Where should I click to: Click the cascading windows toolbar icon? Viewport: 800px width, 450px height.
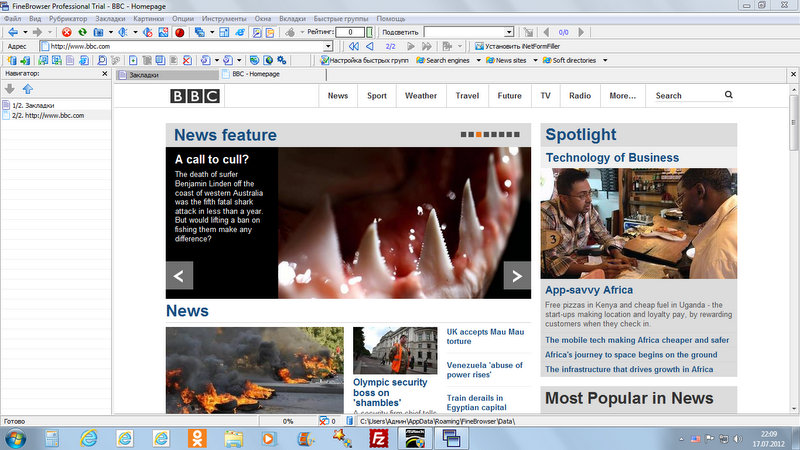click(x=199, y=32)
